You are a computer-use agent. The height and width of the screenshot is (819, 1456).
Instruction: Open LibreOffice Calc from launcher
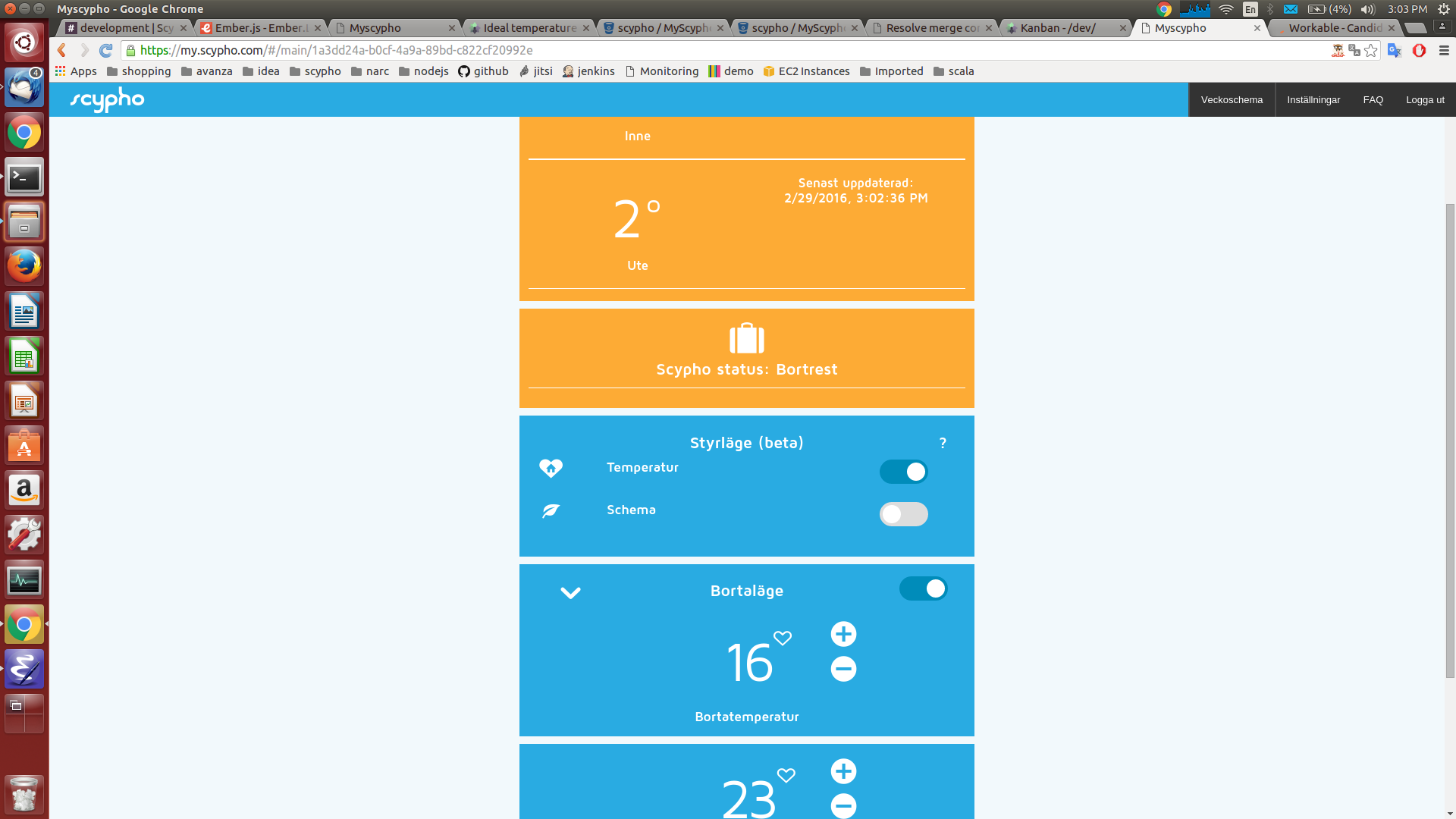[x=24, y=356]
